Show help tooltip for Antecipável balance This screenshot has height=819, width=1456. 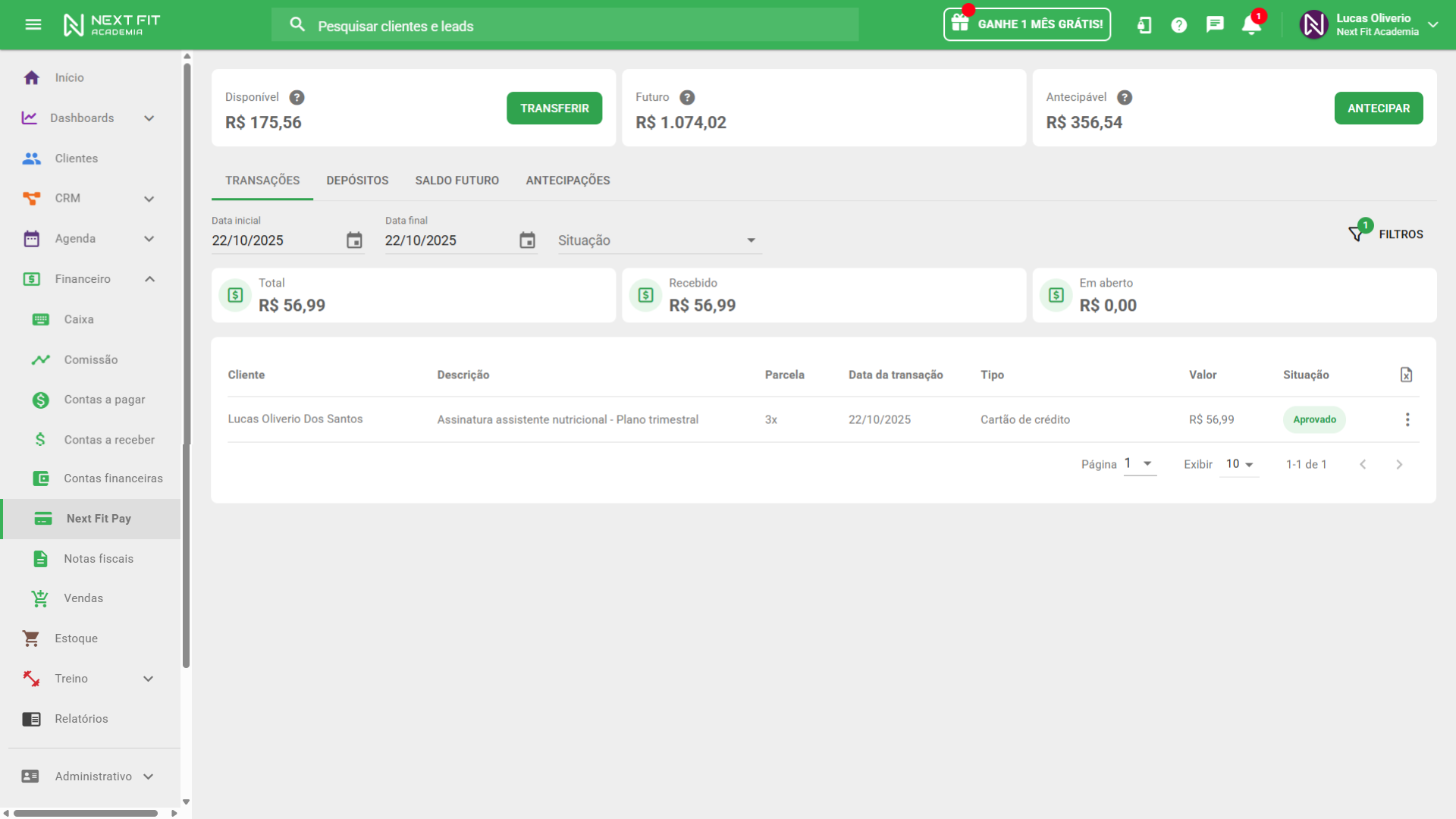click(x=1125, y=97)
